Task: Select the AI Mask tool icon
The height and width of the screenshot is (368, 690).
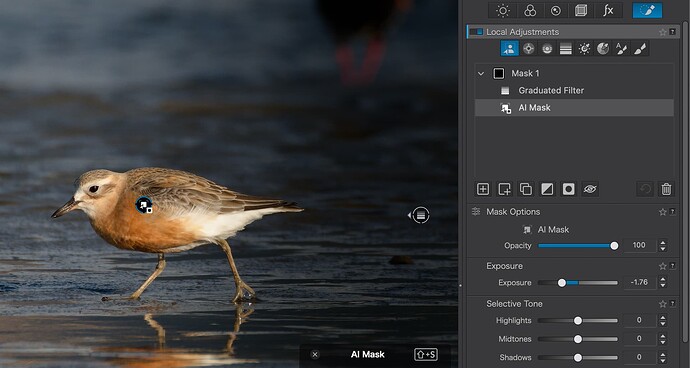Action: (x=509, y=48)
